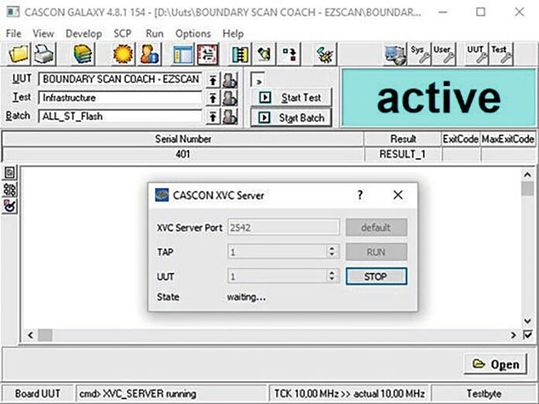Click the active status banner
The image size is (539, 404).
(439, 98)
